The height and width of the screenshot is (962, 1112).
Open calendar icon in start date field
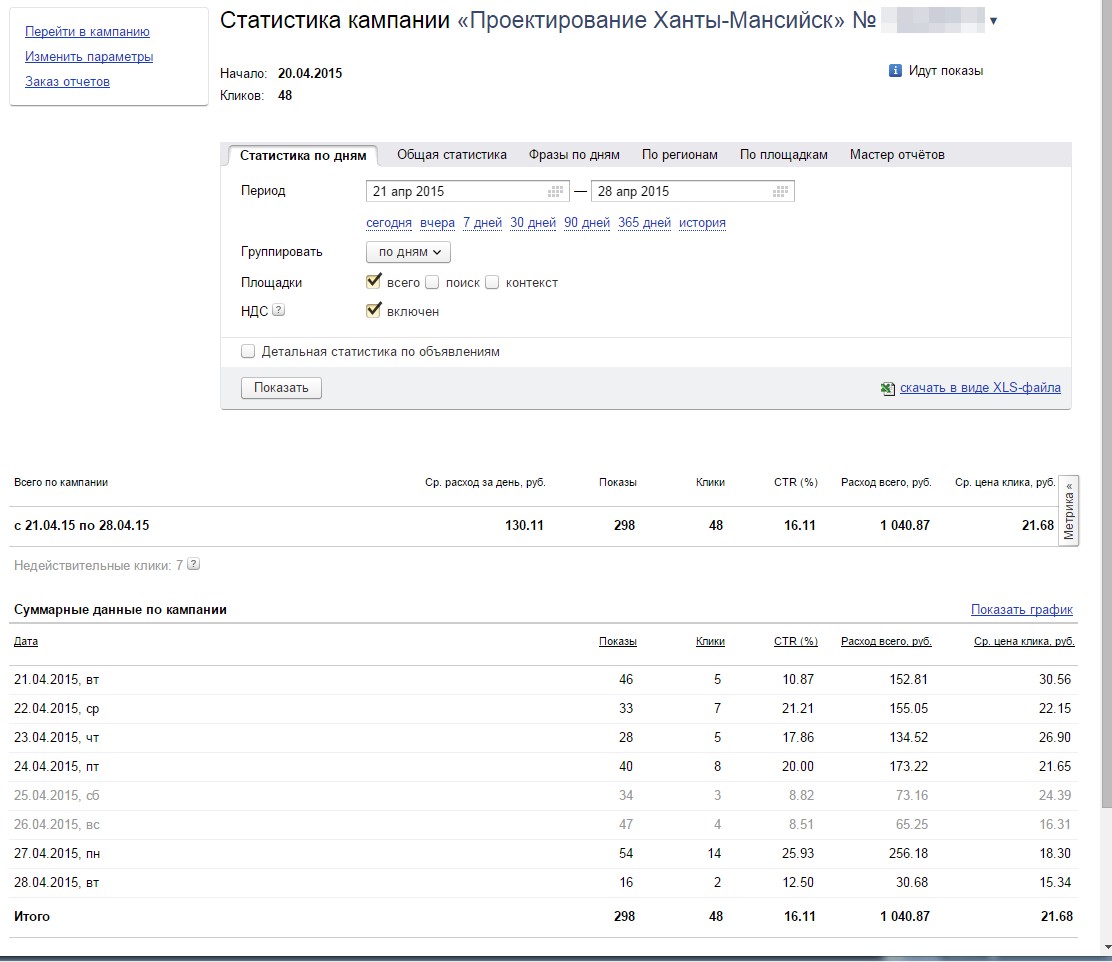555,192
